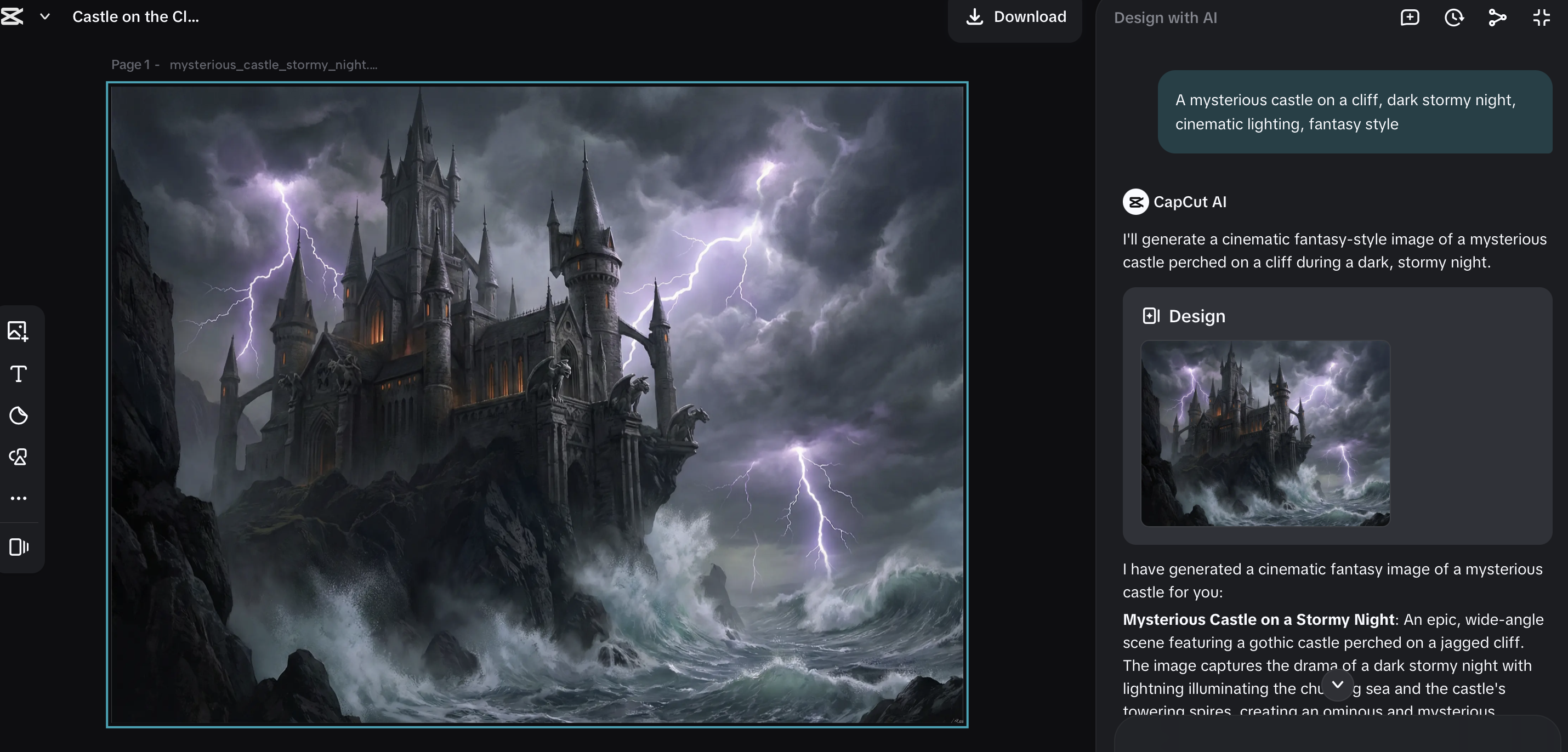The height and width of the screenshot is (752, 1568).
Task: Start a new AI chat
Action: click(x=1409, y=18)
